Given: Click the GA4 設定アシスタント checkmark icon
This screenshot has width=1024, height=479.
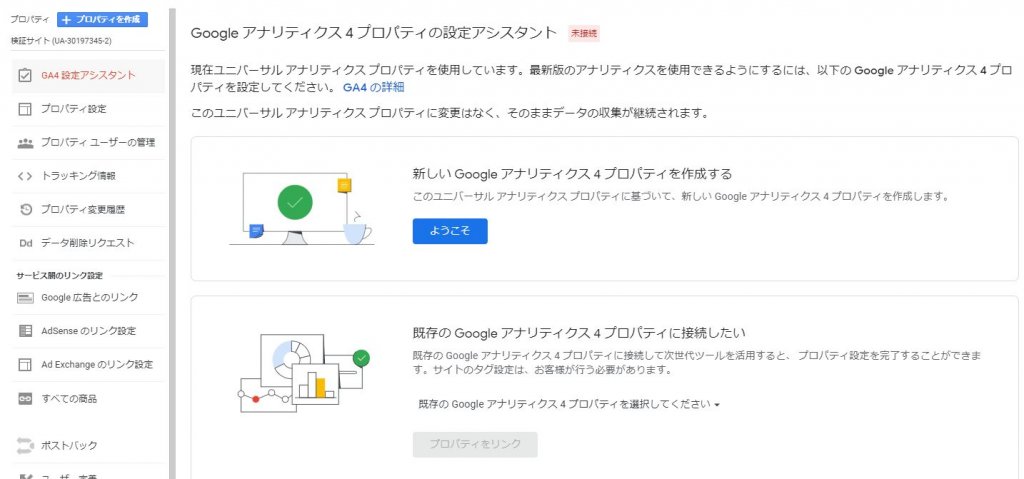Looking at the screenshot, I should click(x=25, y=75).
